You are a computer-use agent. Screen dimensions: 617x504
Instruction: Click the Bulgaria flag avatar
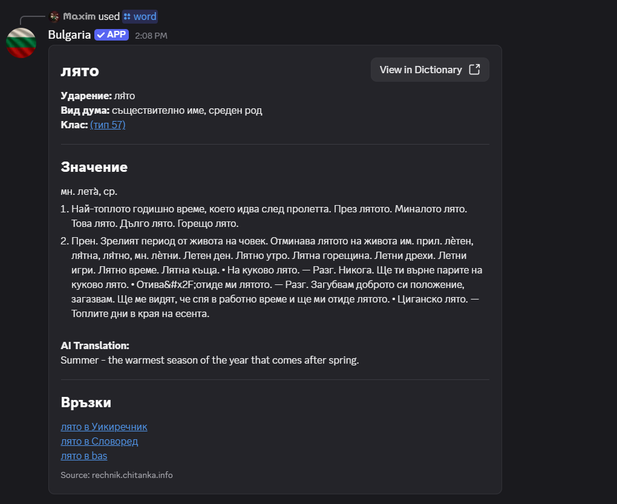tap(21, 42)
